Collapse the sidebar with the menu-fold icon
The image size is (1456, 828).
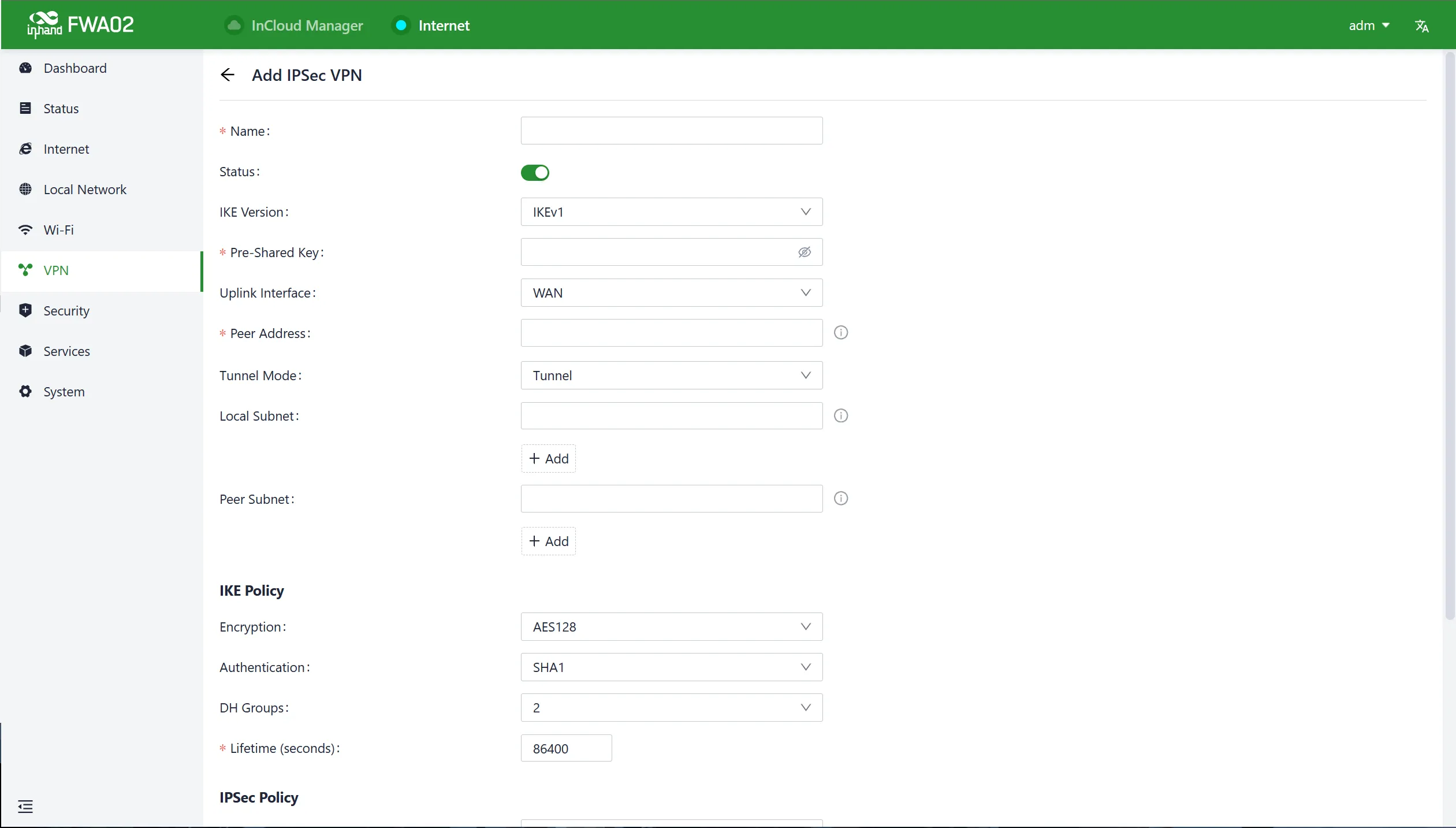tap(25, 807)
